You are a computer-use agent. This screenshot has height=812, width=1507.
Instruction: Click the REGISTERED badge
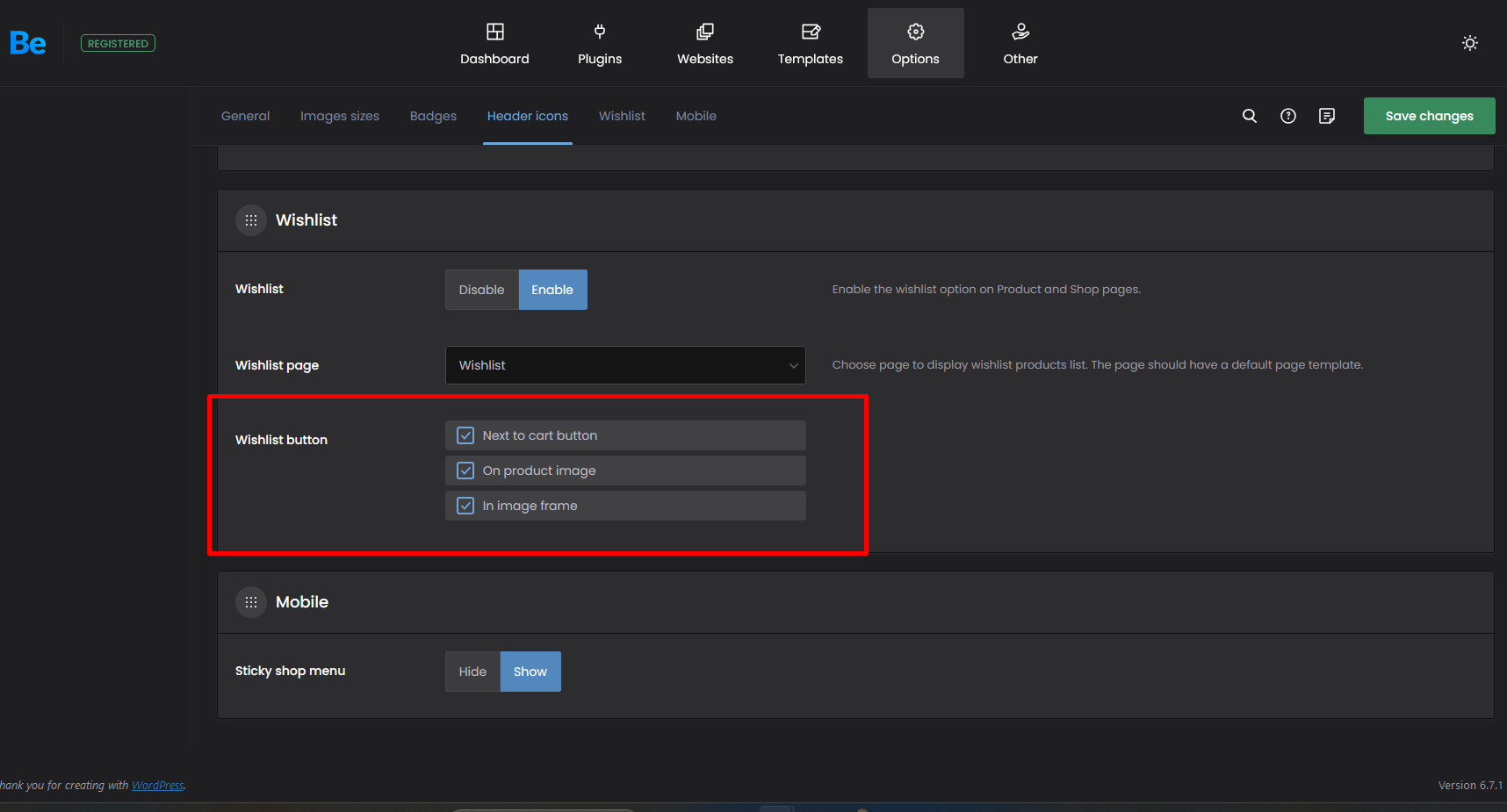point(118,43)
